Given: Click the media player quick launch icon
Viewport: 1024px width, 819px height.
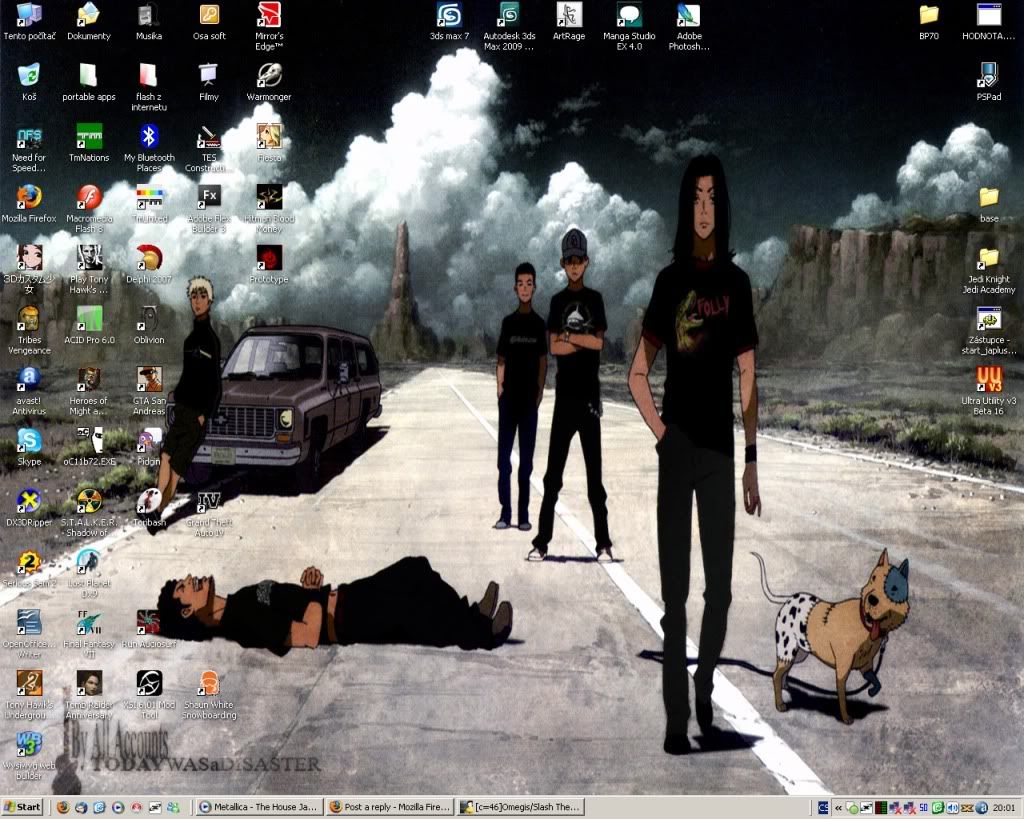Looking at the screenshot, I should point(118,807).
